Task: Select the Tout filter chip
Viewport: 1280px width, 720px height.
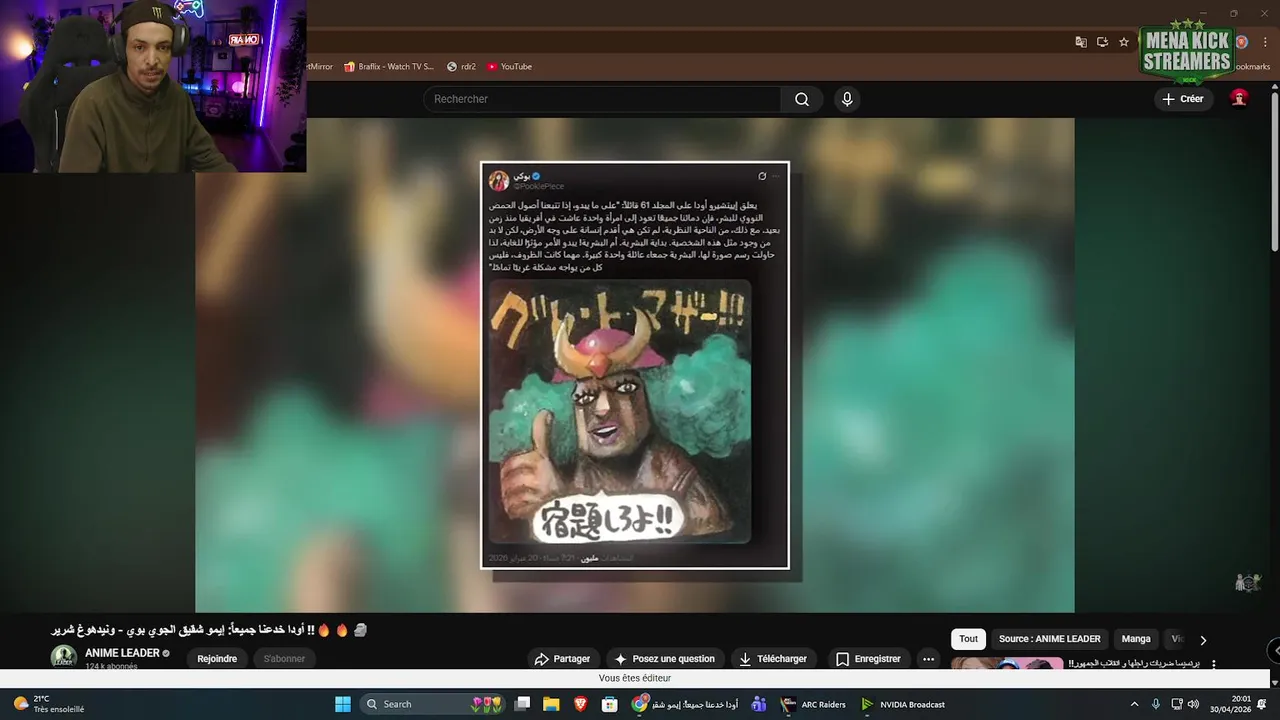Action: (968, 639)
